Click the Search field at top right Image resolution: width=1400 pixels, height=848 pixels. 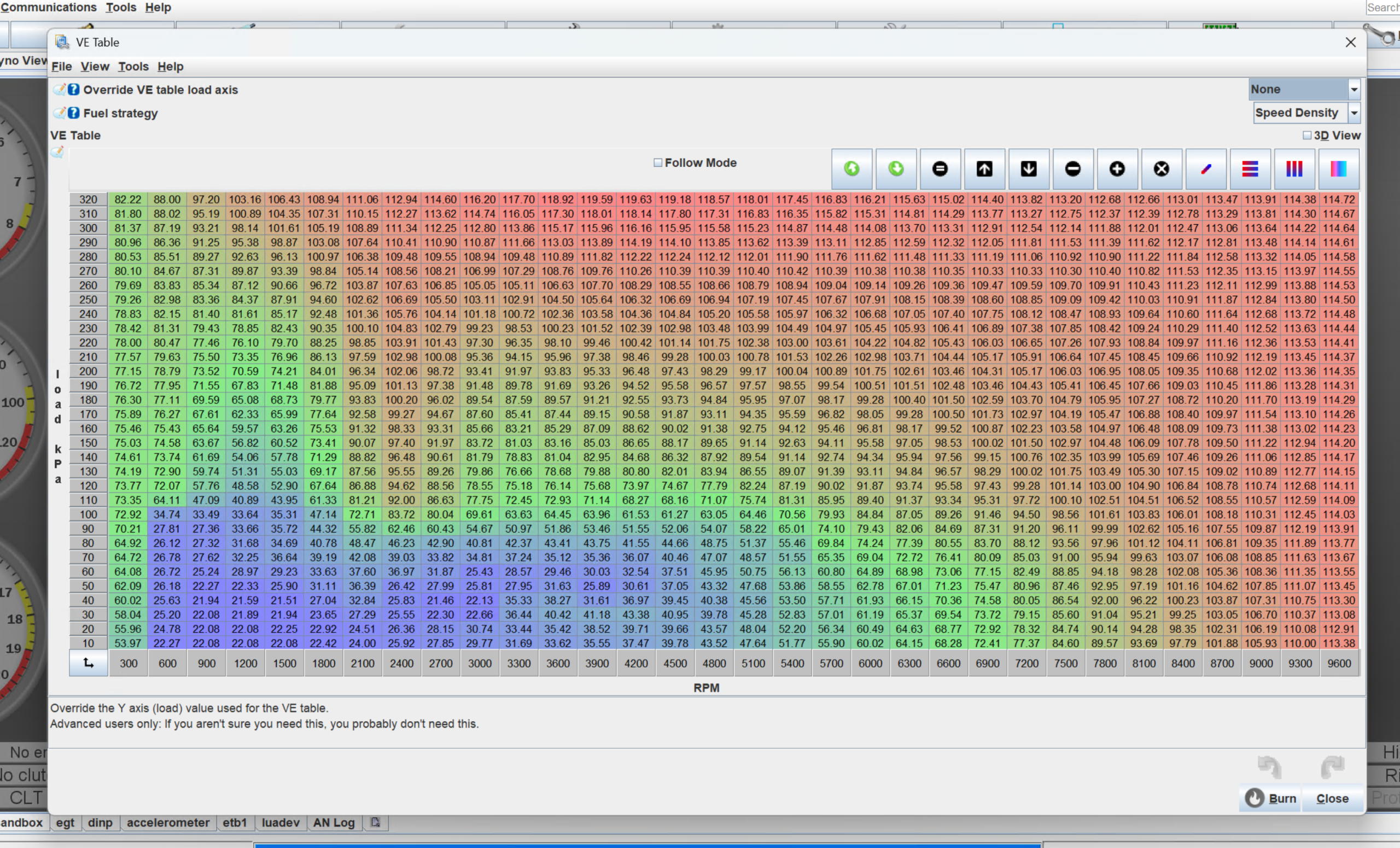1382,8
